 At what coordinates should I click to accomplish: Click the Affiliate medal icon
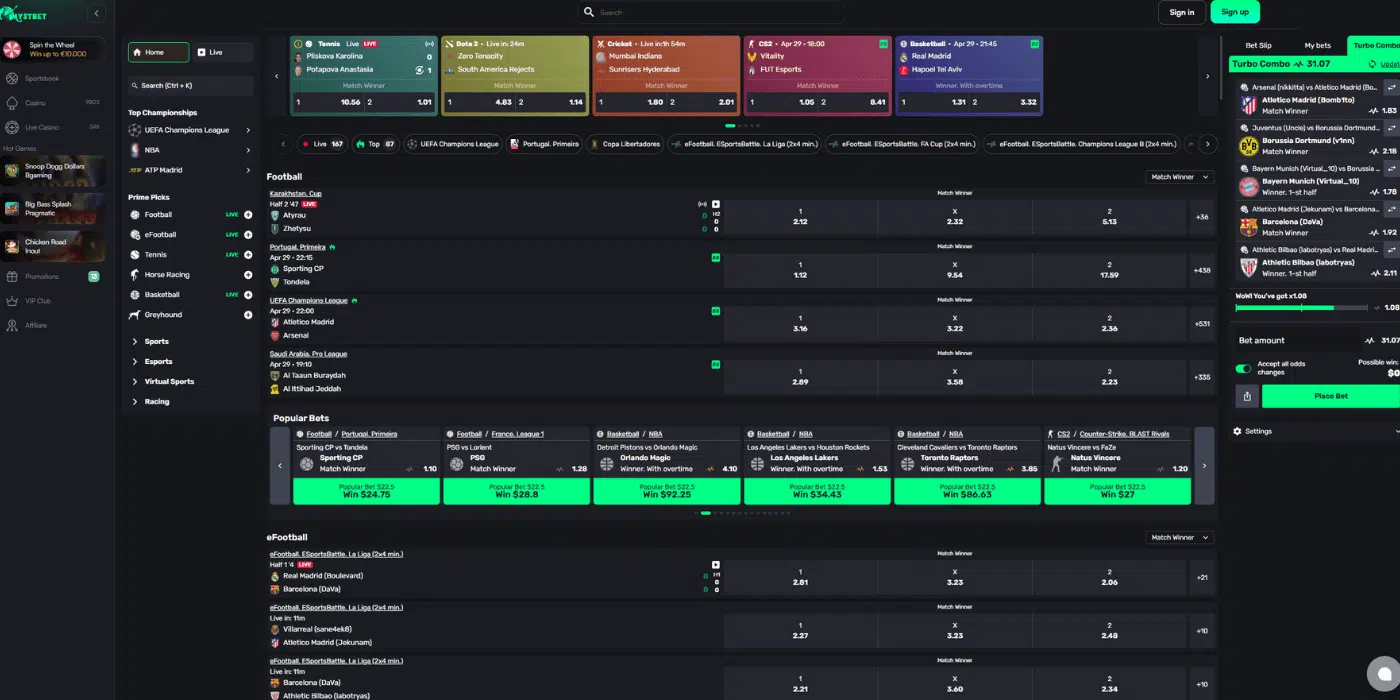click(x=12, y=325)
